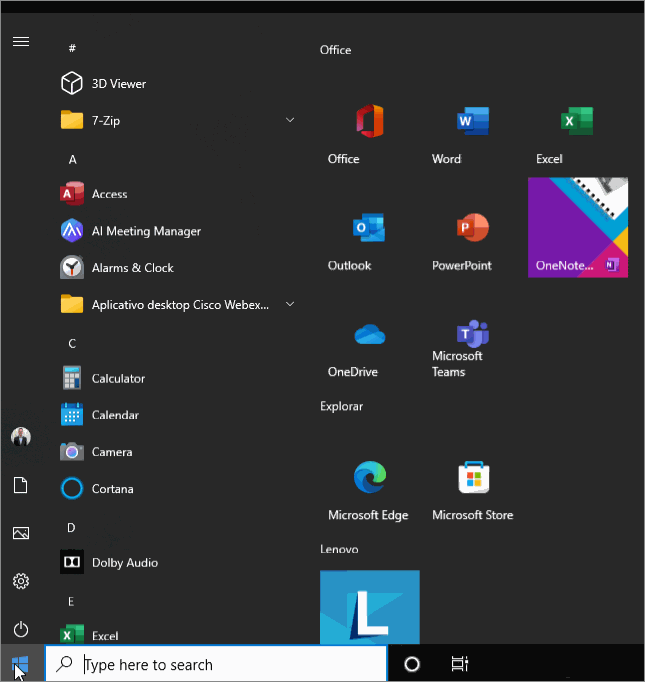This screenshot has height=682, width=645.
Task: Launch the Calculator app
Action: click(x=178, y=378)
